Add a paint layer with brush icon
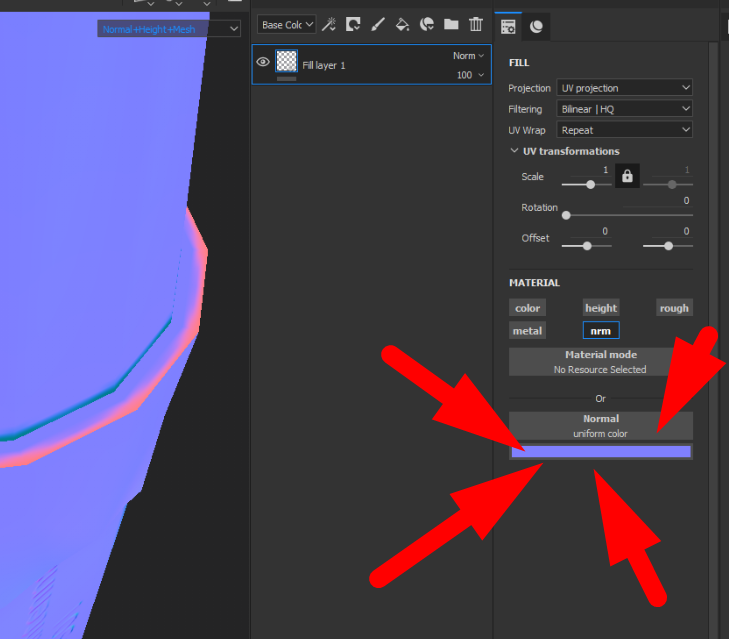Image resolution: width=729 pixels, height=639 pixels. (x=378, y=24)
